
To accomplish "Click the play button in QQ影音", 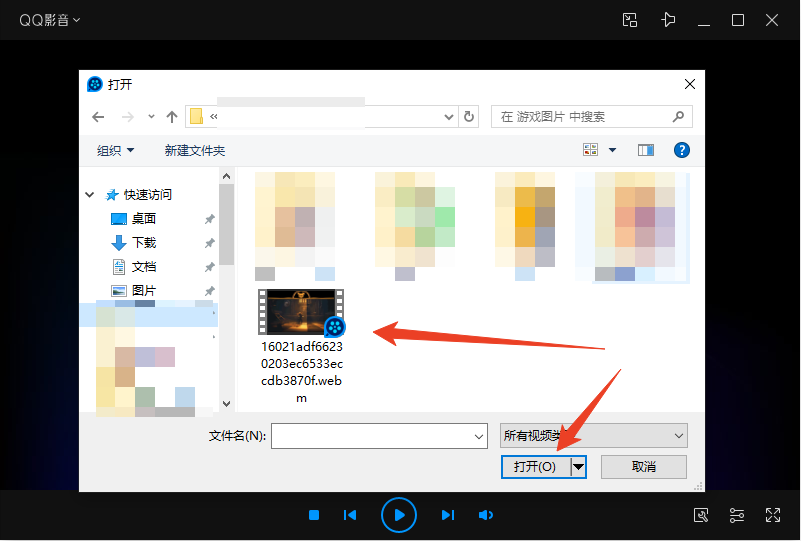I will (398, 515).
